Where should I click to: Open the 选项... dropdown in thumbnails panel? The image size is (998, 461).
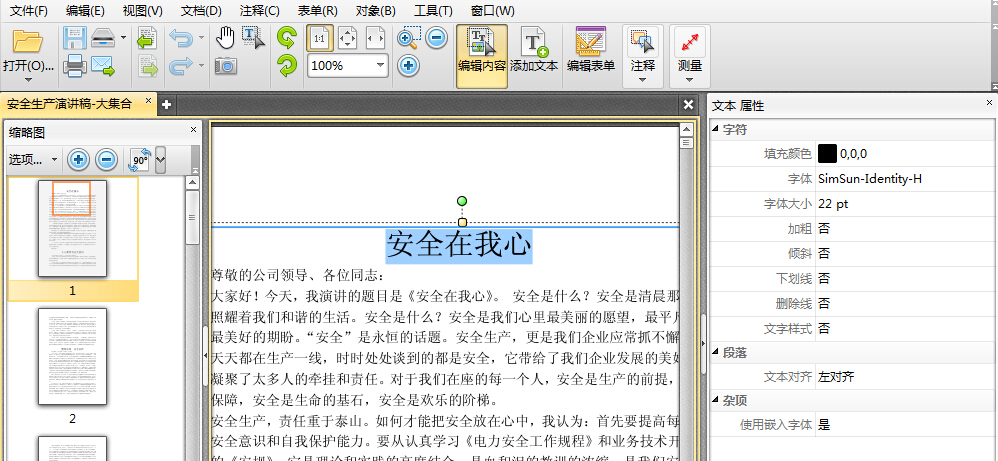click(x=32, y=159)
